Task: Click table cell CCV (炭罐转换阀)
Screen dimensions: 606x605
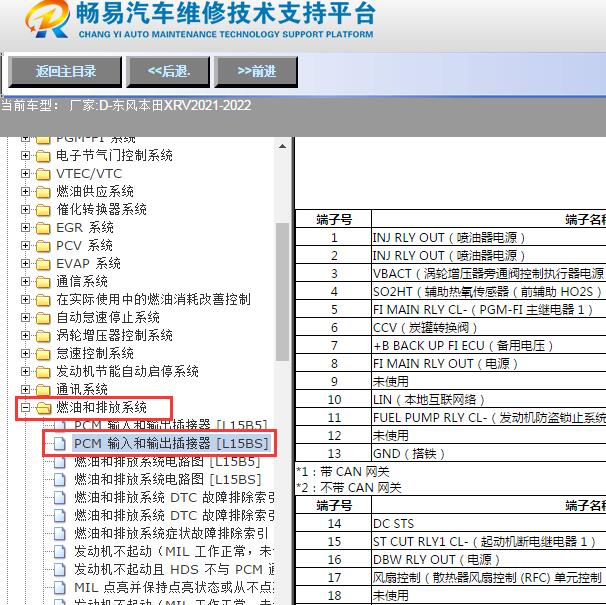Action: (489, 327)
